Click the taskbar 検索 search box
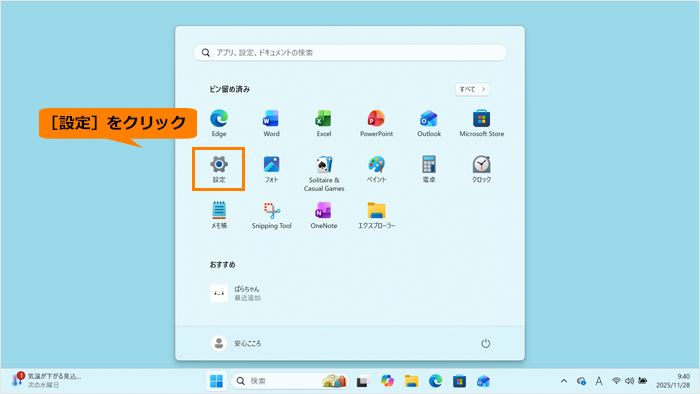Viewport: 700px width, 394px height. (290, 381)
